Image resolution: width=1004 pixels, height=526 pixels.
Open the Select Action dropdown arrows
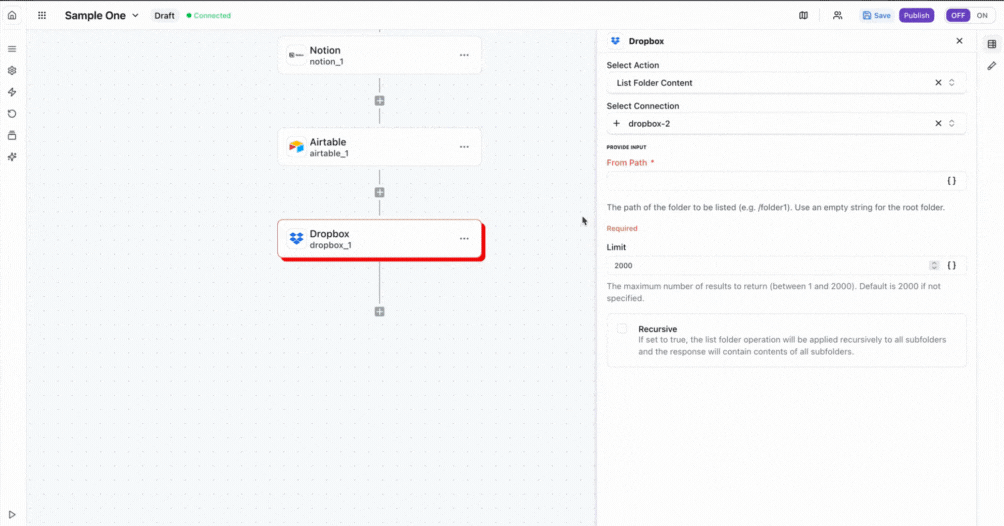tap(951, 83)
